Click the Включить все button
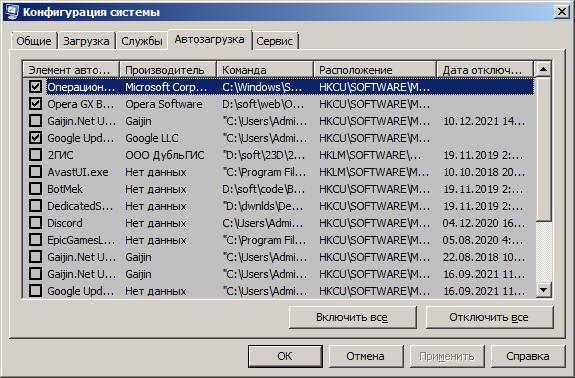 tap(352, 318)
